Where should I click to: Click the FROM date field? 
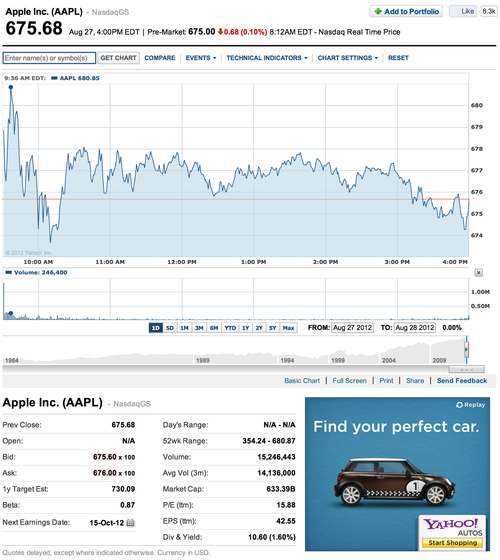[x=352, y=328]
